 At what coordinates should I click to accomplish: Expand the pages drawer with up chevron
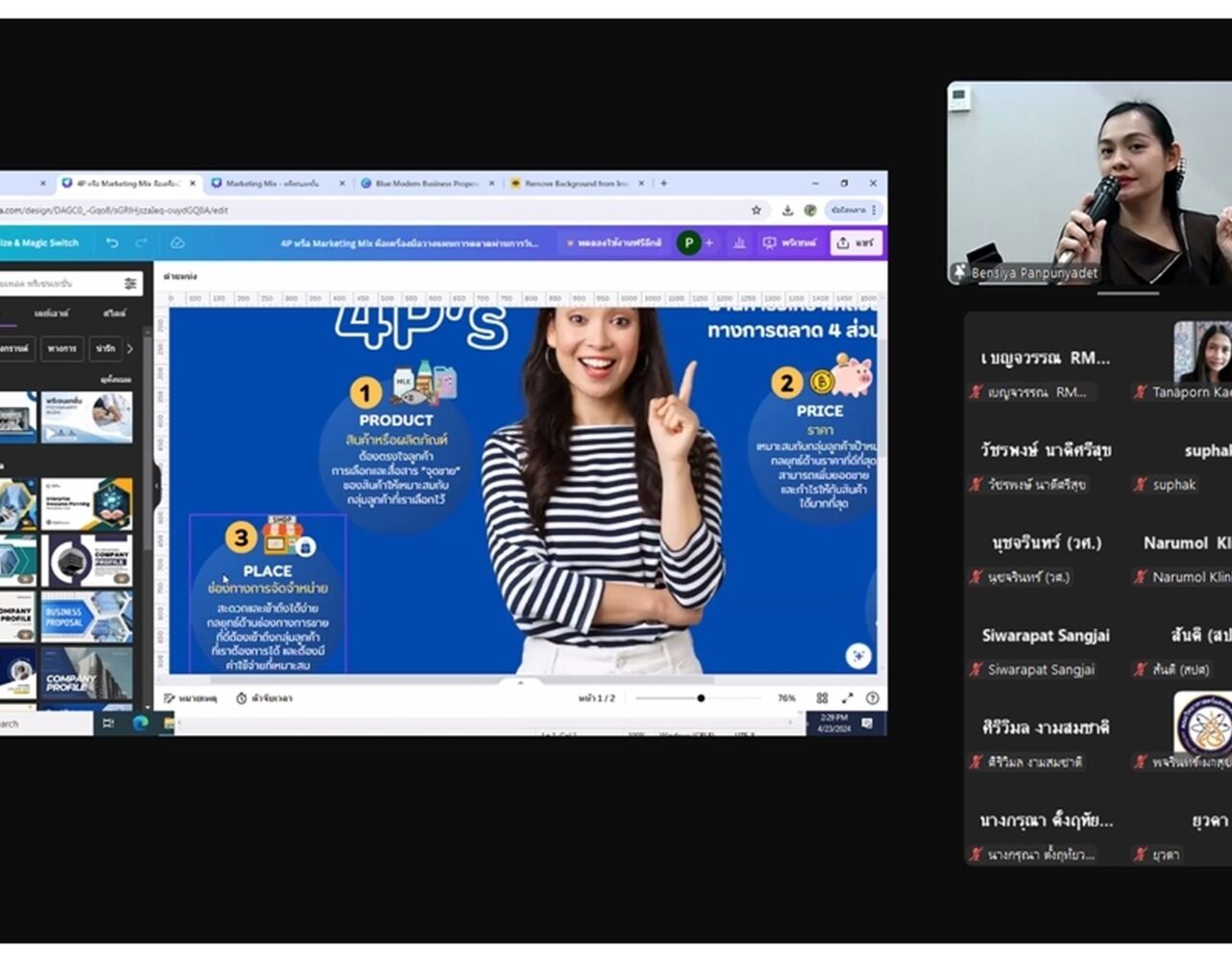click(x=521, y=681)
